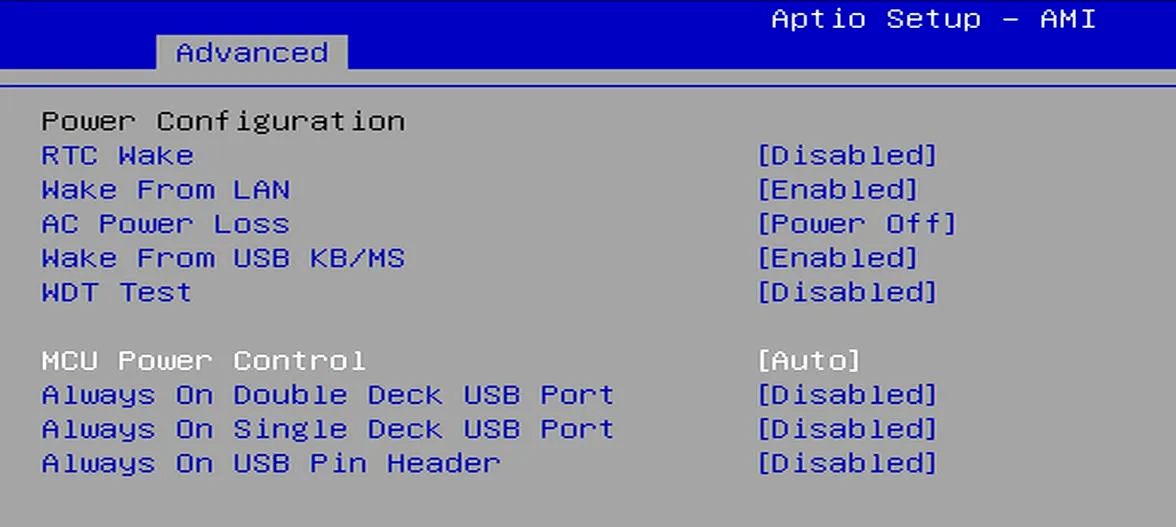
Task: Select Always On Single Deck USB Port
Action: 327,429
